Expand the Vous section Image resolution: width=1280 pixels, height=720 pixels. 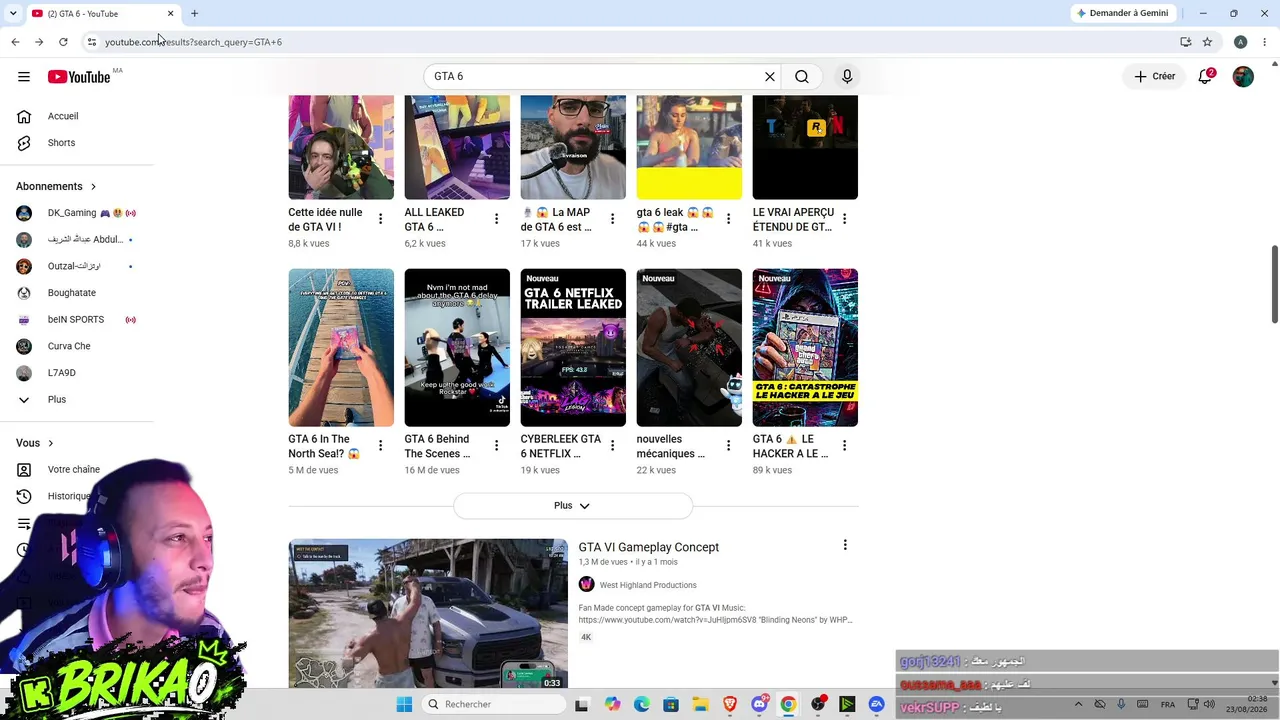pos(35,443)
